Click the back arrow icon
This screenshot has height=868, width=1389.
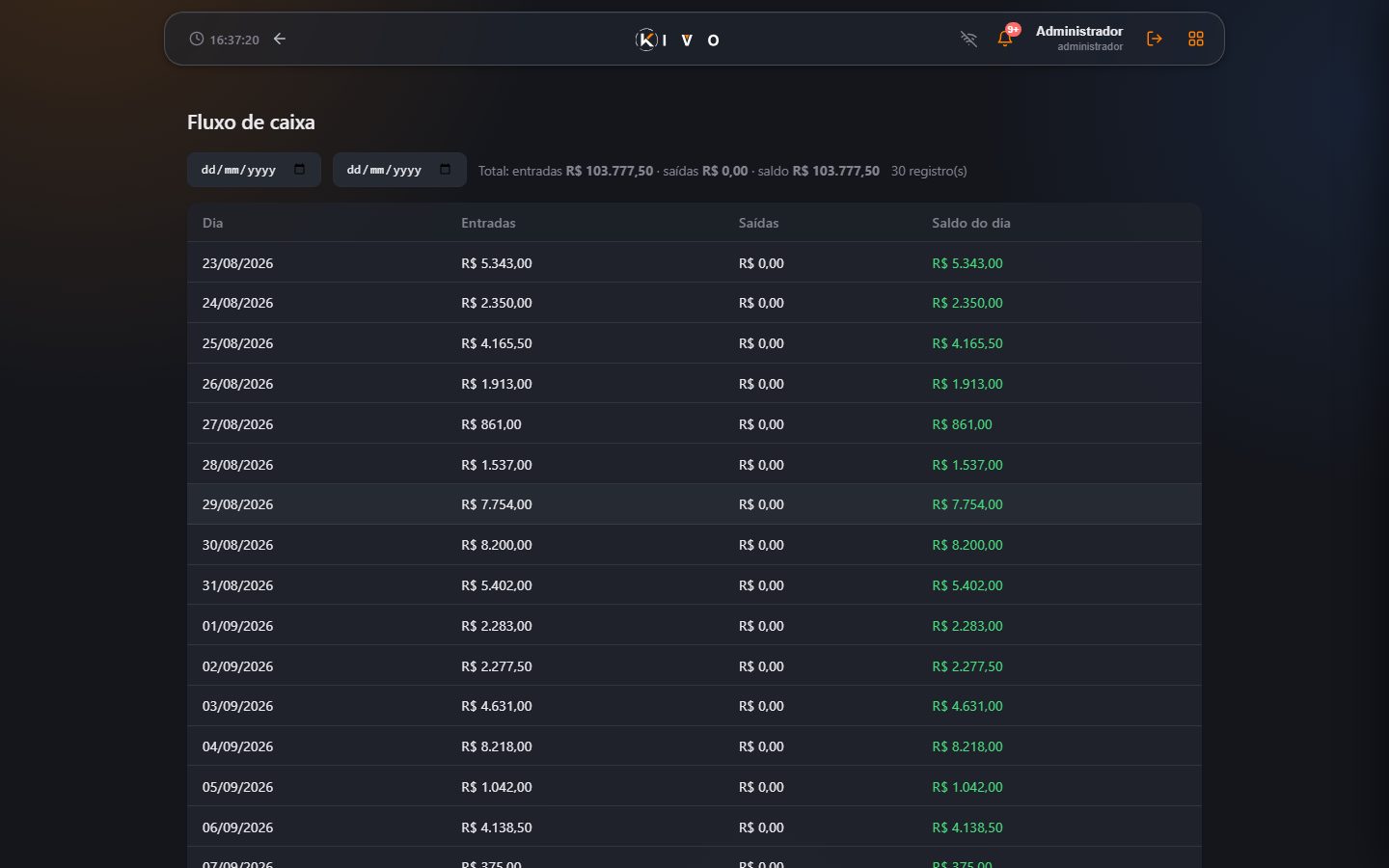click(280, 39)
